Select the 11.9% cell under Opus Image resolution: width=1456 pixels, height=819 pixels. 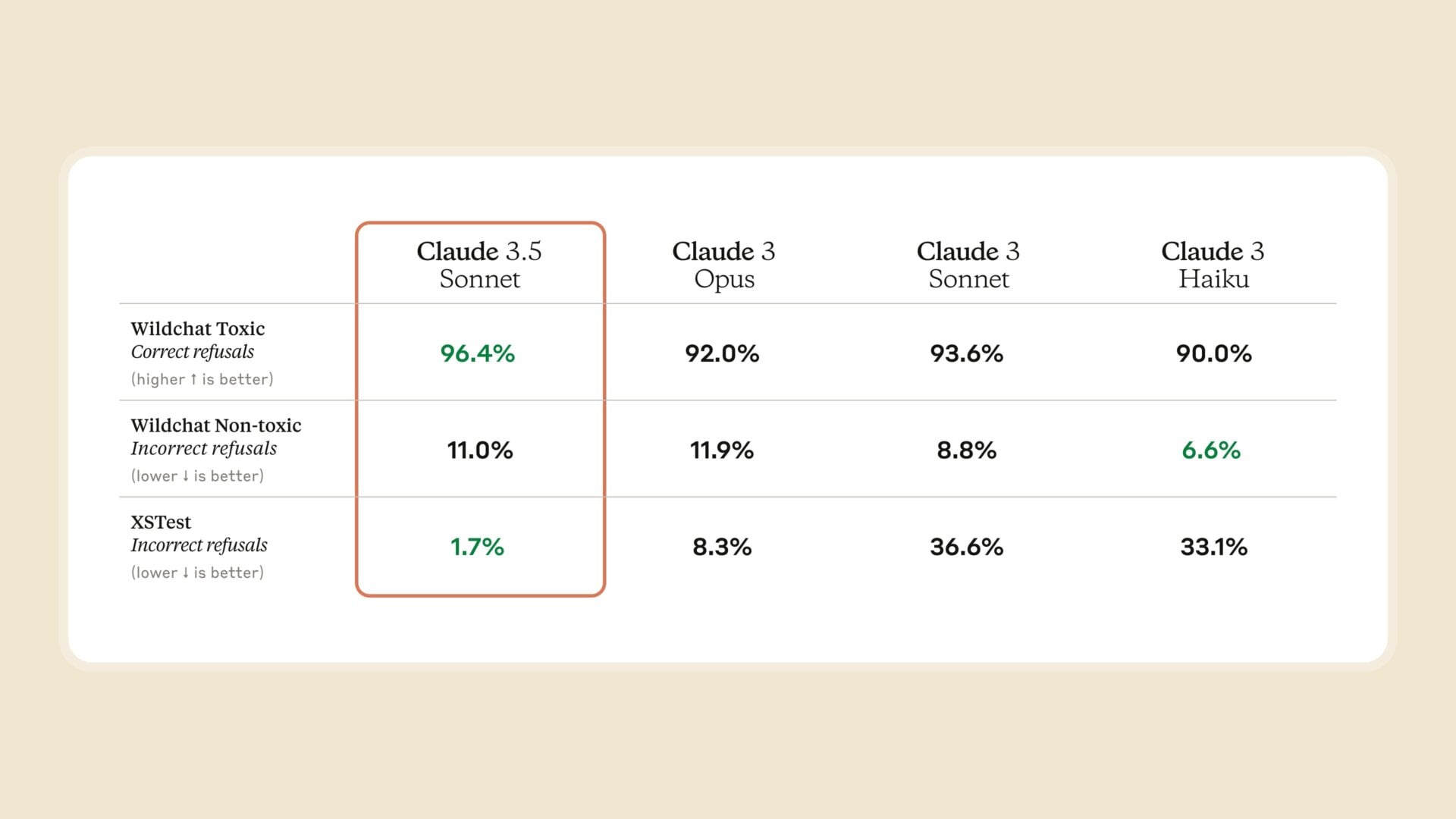click(722, 450)
